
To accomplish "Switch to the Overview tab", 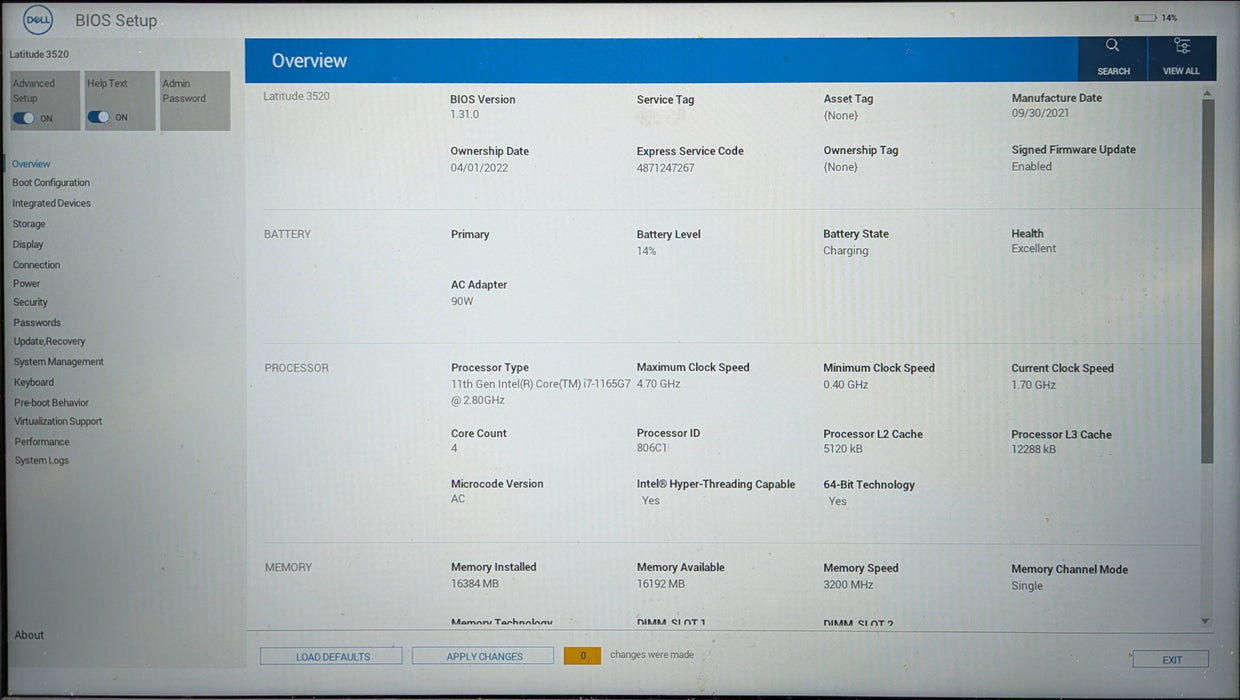I will pyautogui.click(x=31, y=163).
